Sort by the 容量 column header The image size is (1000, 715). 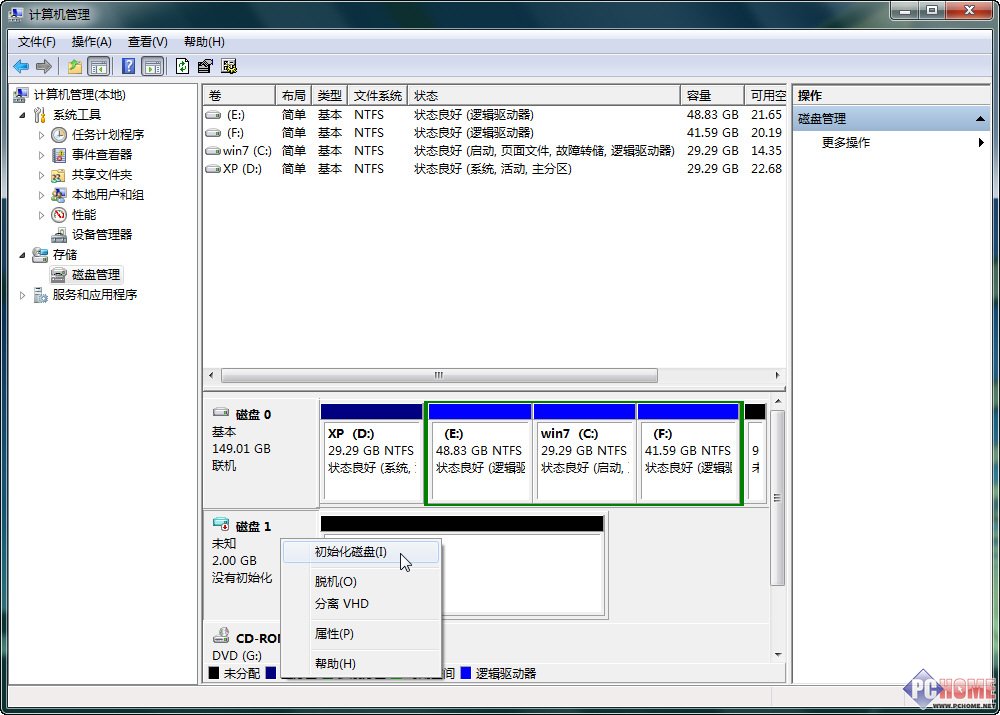712,96
